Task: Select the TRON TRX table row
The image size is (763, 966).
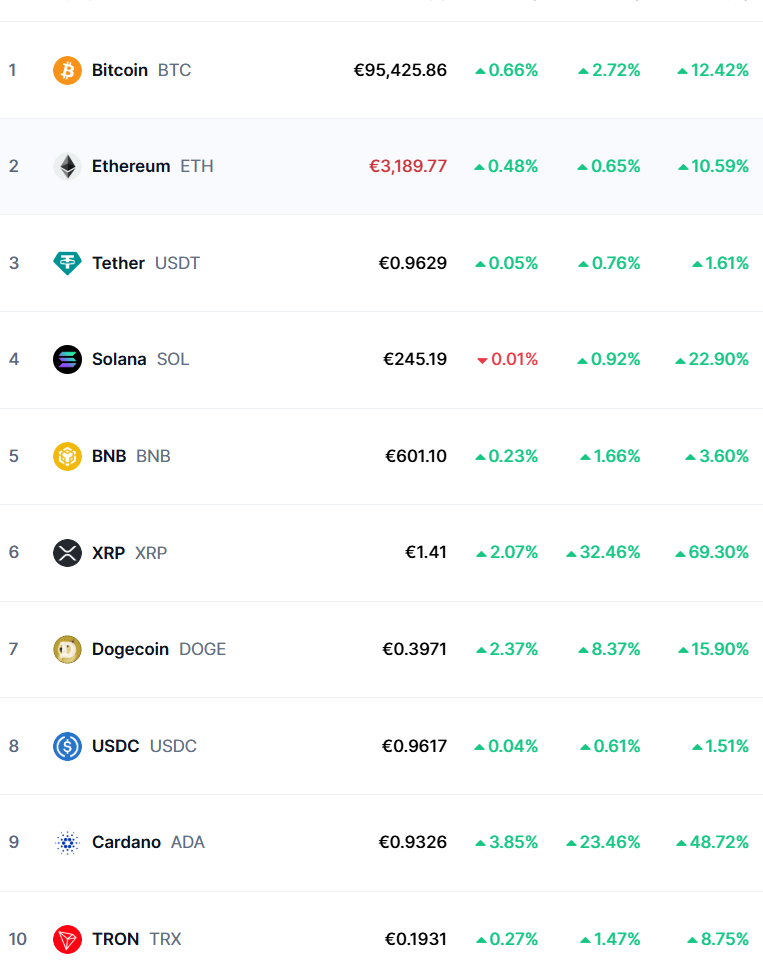Action: click(382, 929)
